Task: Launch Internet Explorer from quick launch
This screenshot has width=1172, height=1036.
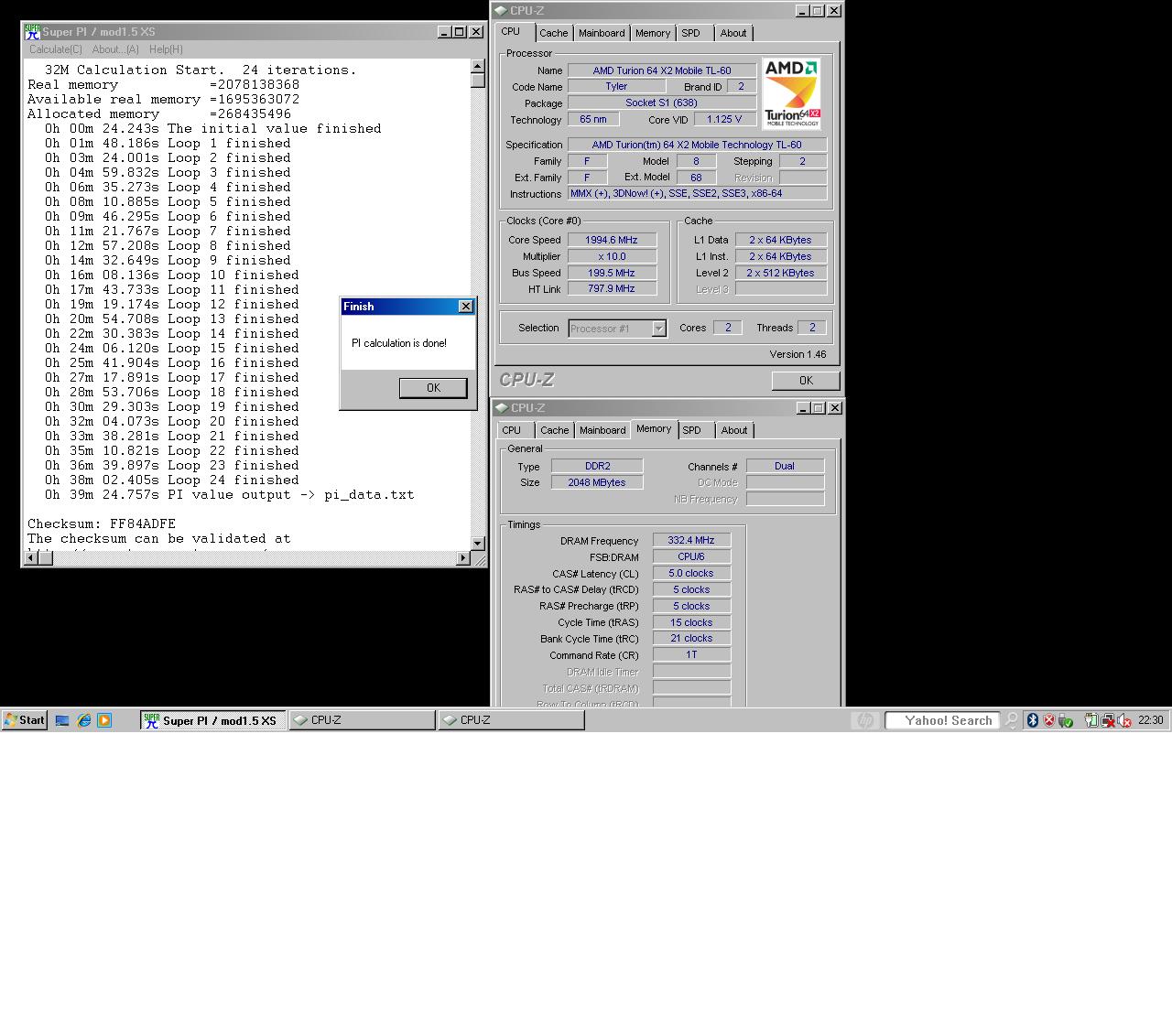Action: coord(84,720)
